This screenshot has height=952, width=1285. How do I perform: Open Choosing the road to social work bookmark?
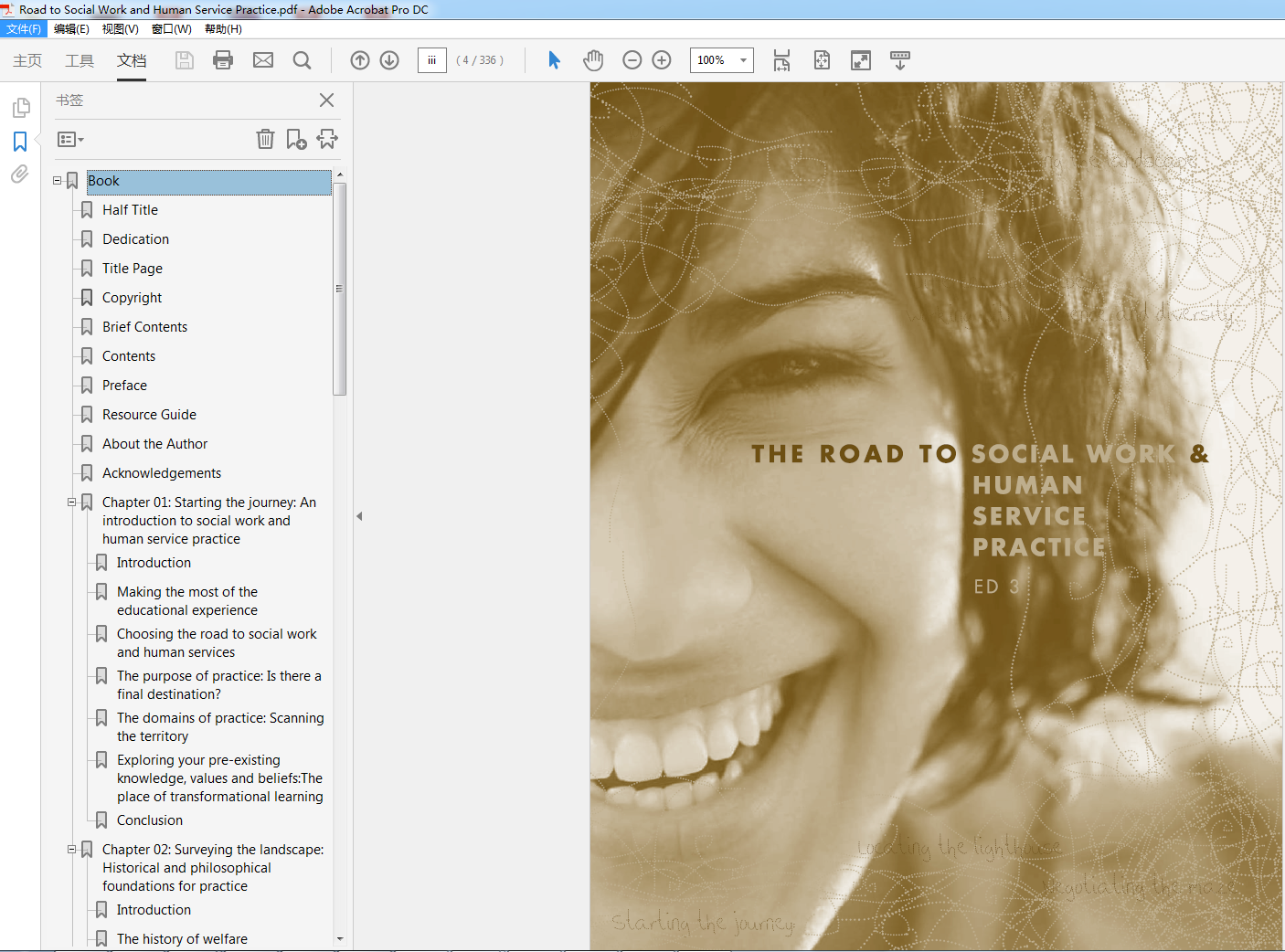[x=217, y=643]
